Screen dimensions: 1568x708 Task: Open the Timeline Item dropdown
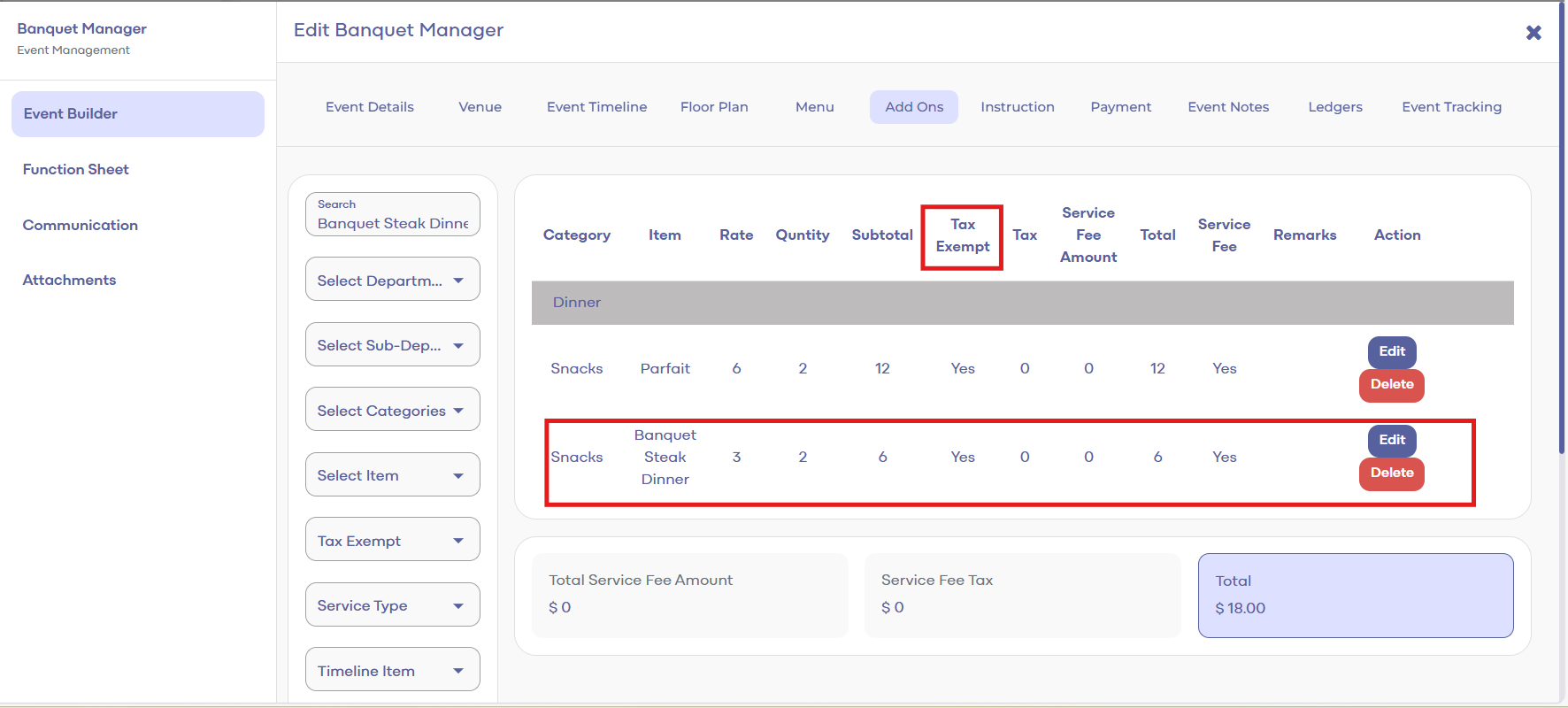(x=392, y=670)
